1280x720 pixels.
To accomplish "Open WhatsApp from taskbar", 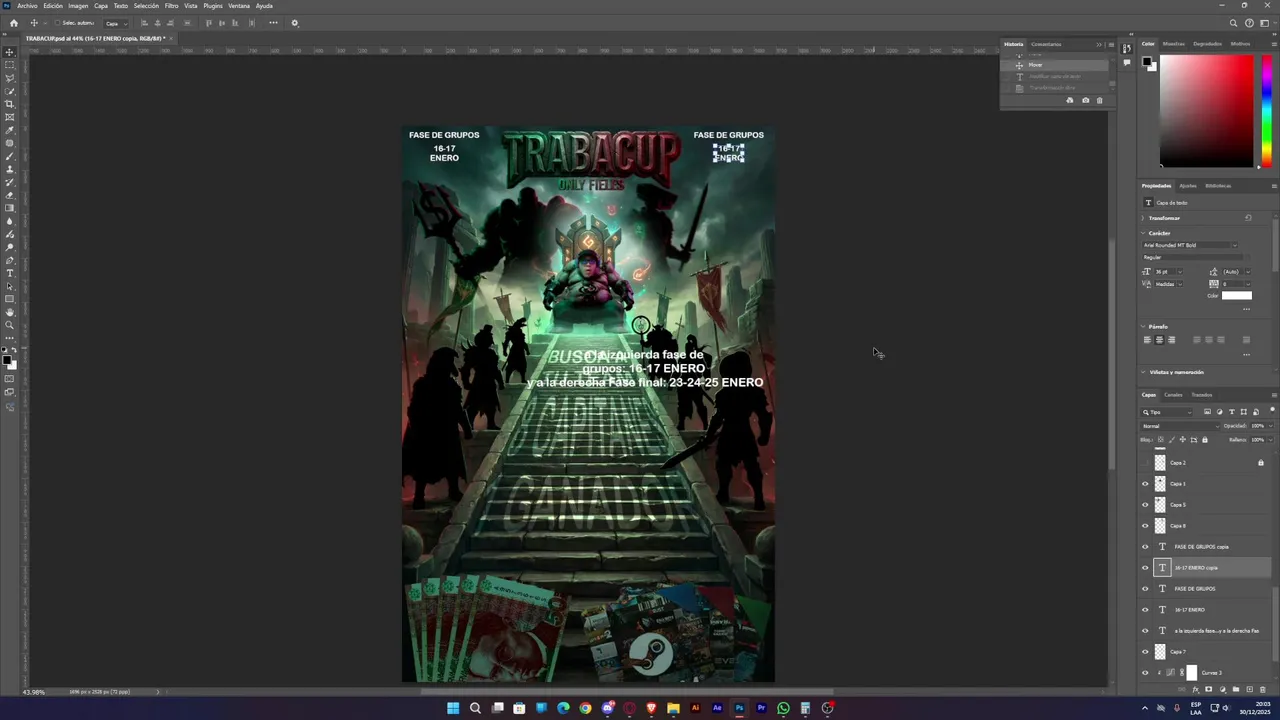I will point(783,708).
